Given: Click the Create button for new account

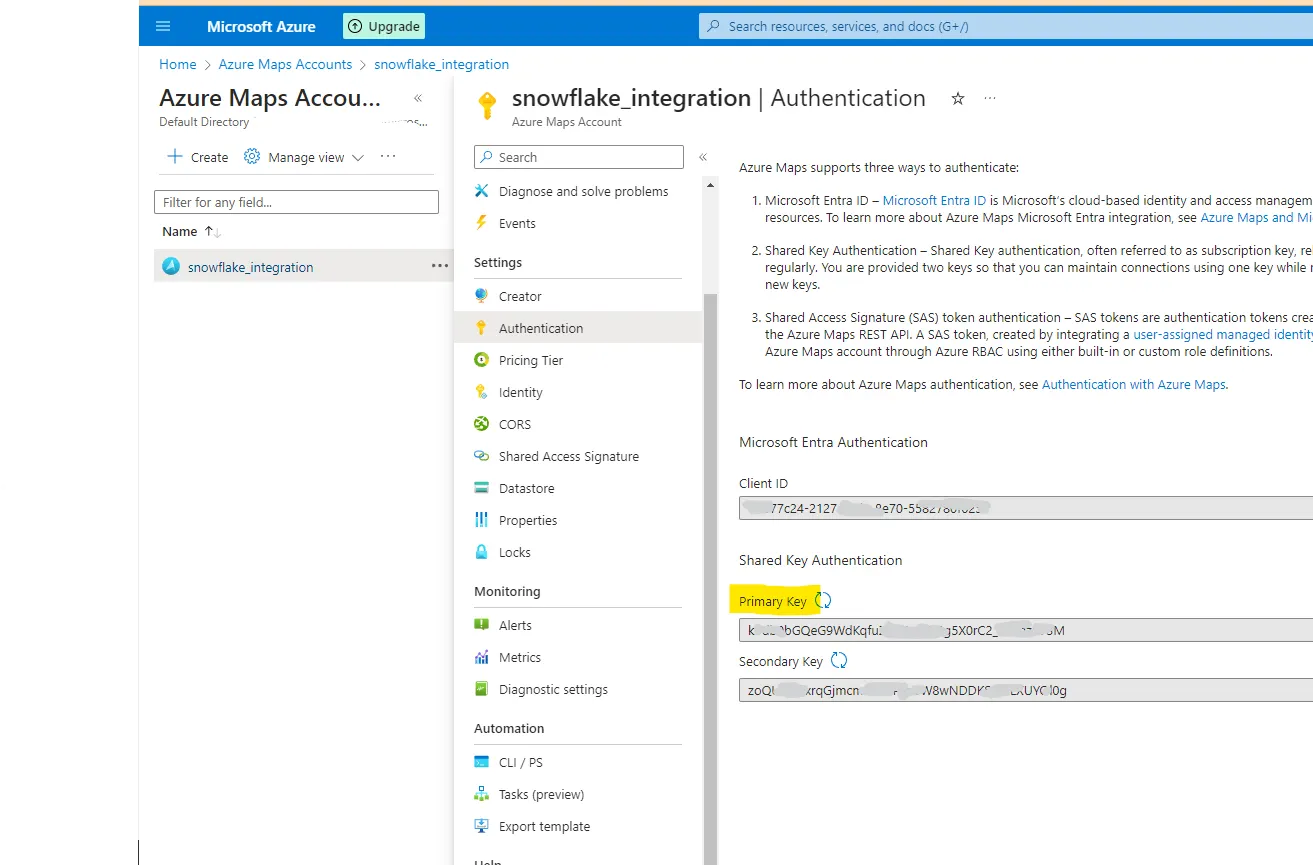Looking at the screenshot, I should coord(197,157).
